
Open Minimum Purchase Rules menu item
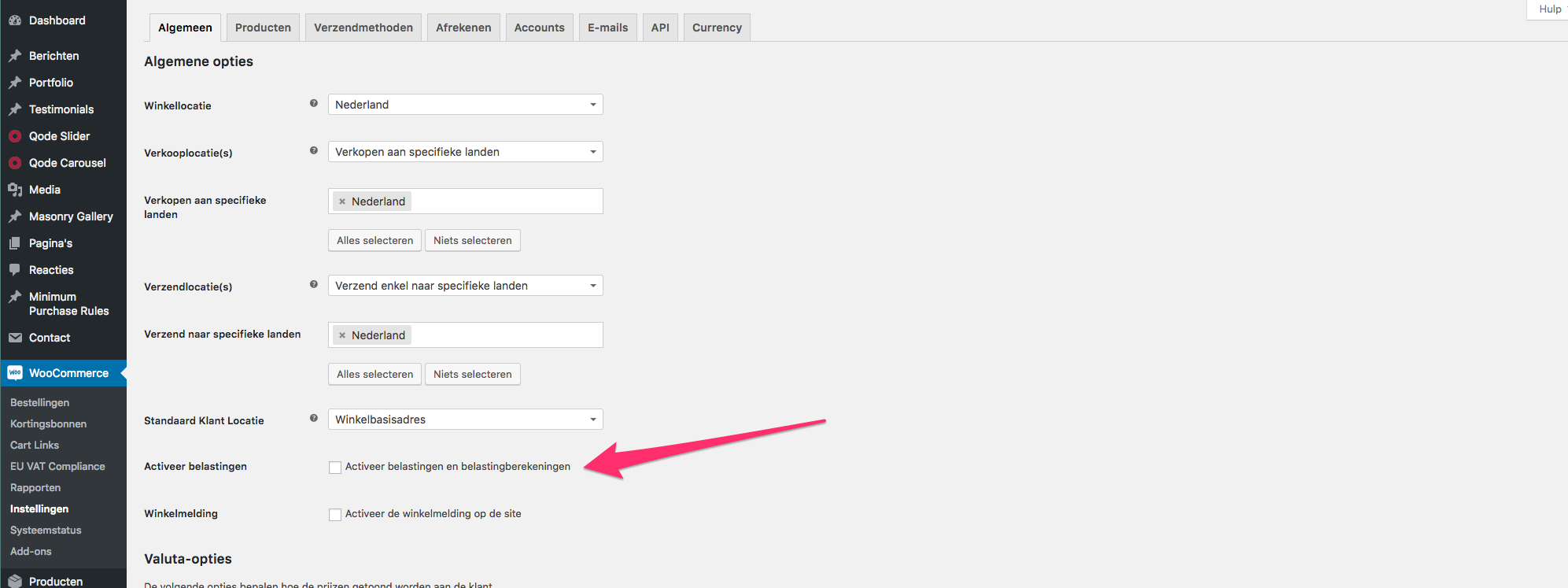63,304
